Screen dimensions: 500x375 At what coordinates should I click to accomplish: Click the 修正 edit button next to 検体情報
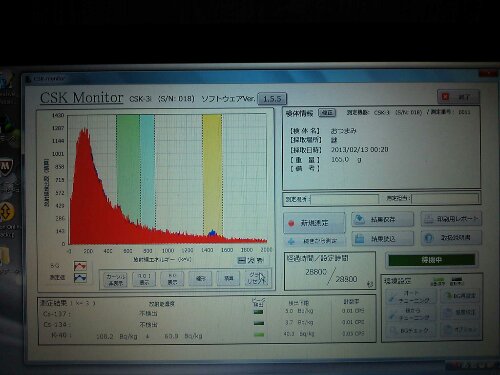point(327,113)
